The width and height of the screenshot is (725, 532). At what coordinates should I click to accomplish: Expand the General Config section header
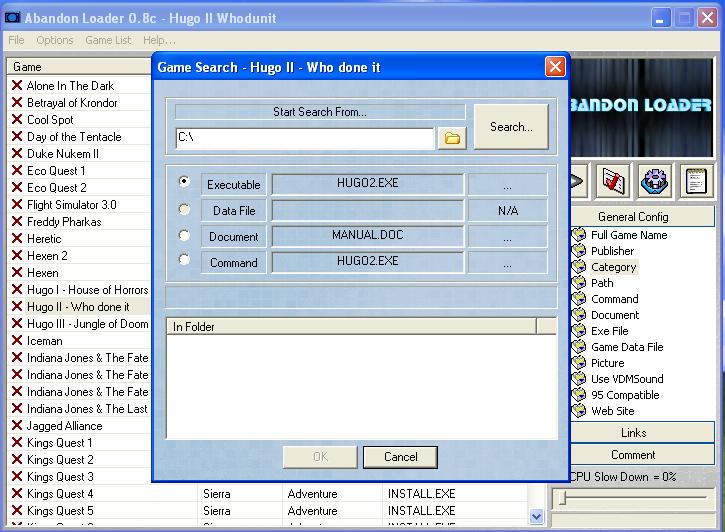642,217
